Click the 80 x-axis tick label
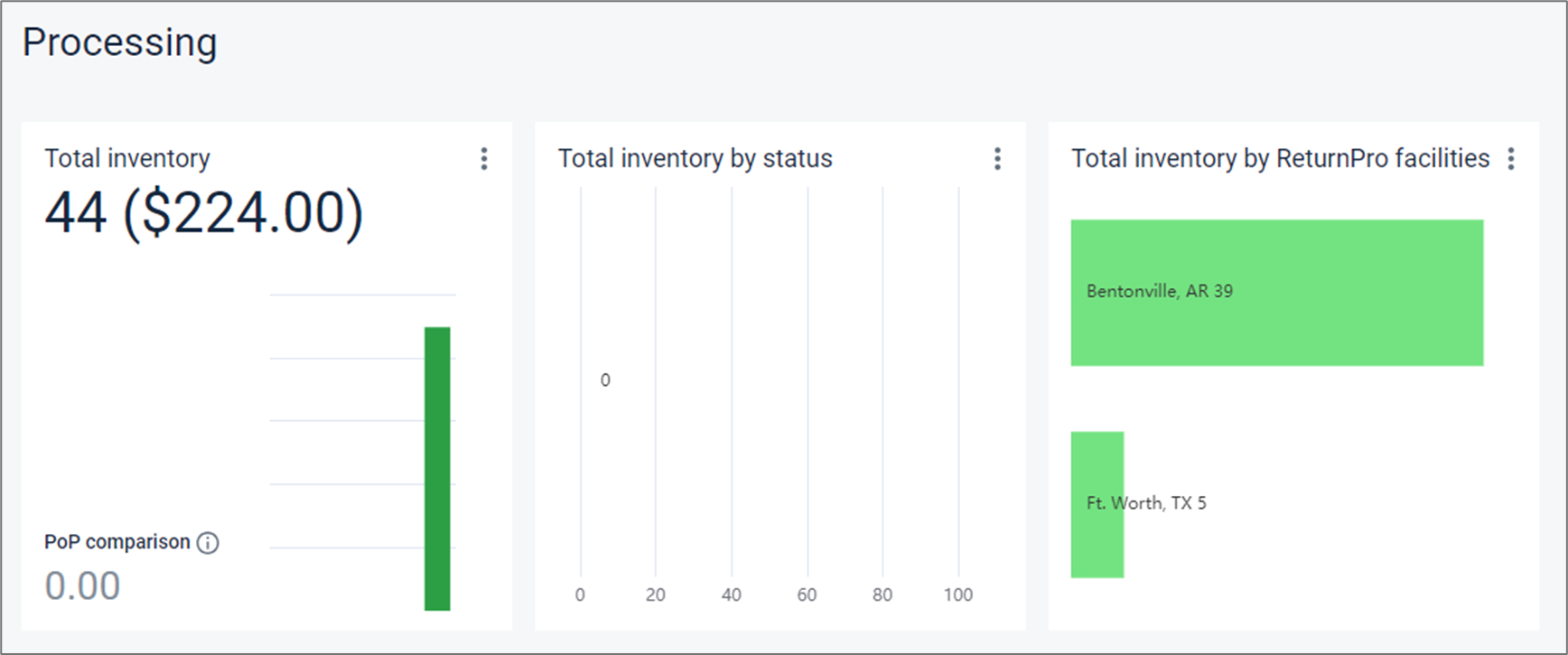Viewport: 1568px width, 655px height. point(882,594)
